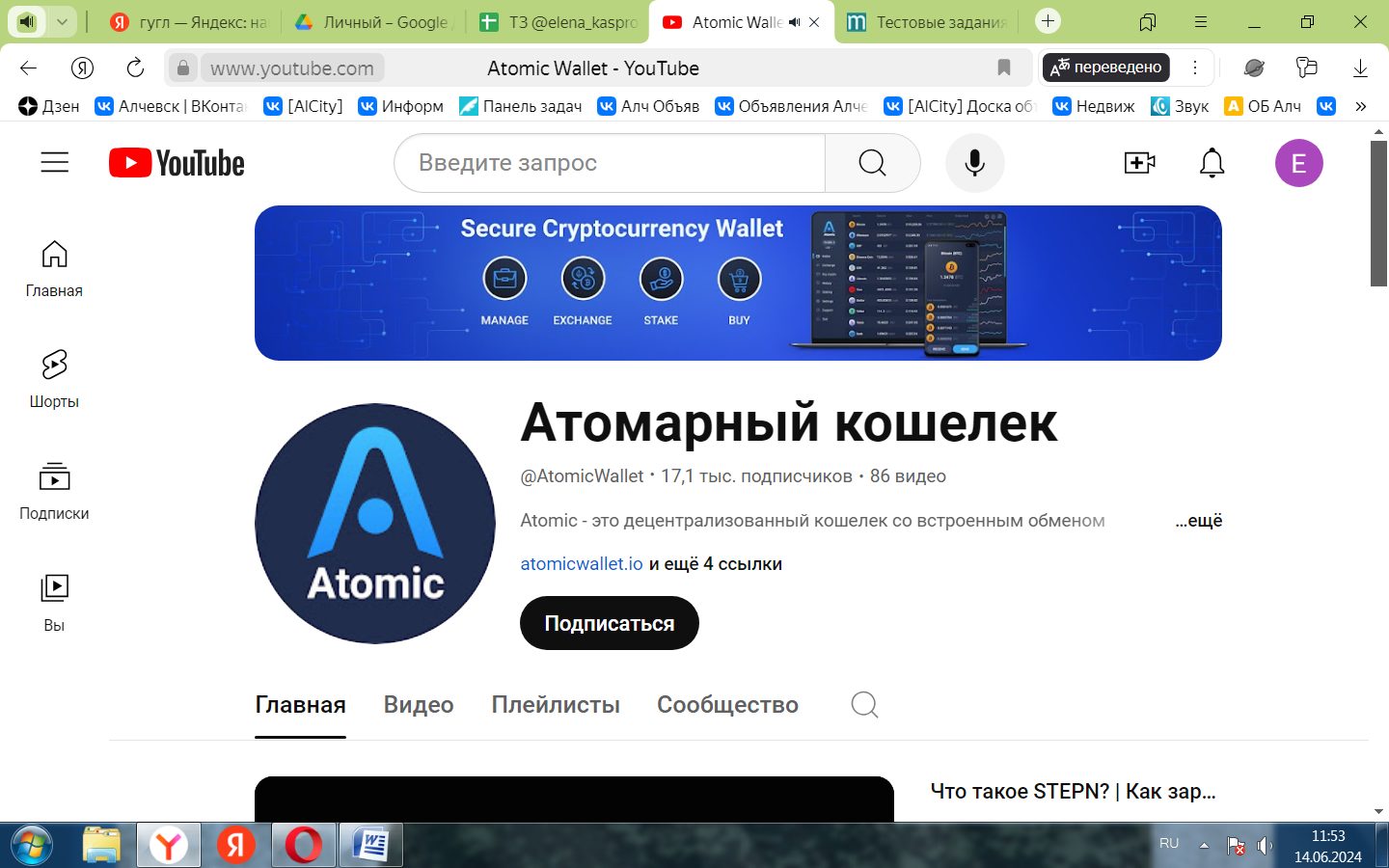This screenshot has height=868, width=1389.
Task: Toggle the sound indicator at tab bar left
Action: click(x=27, y=21)
